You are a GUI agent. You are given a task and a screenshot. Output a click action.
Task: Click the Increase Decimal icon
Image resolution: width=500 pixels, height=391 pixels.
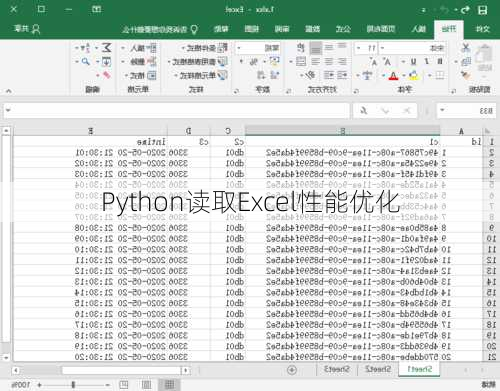tap(275, 75)
